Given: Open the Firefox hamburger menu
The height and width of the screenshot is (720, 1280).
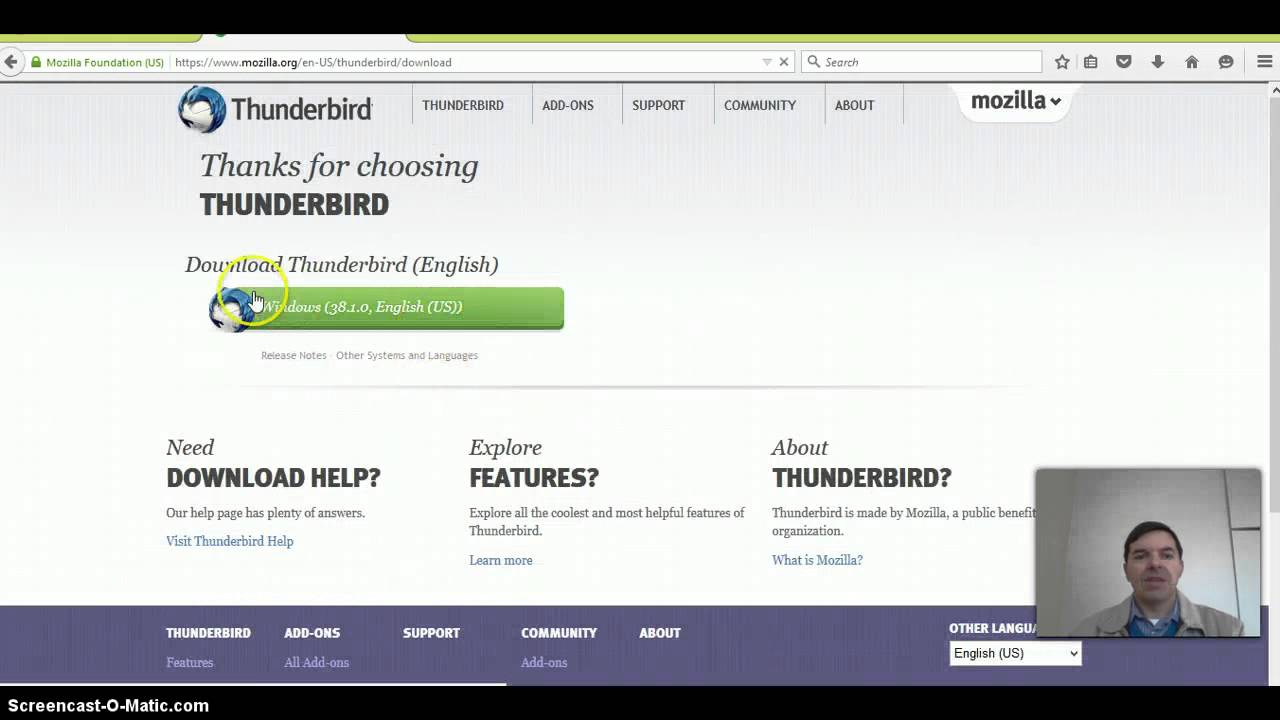Looking at the screenshot, I should pyautogui.click(x=1265, y=62).
